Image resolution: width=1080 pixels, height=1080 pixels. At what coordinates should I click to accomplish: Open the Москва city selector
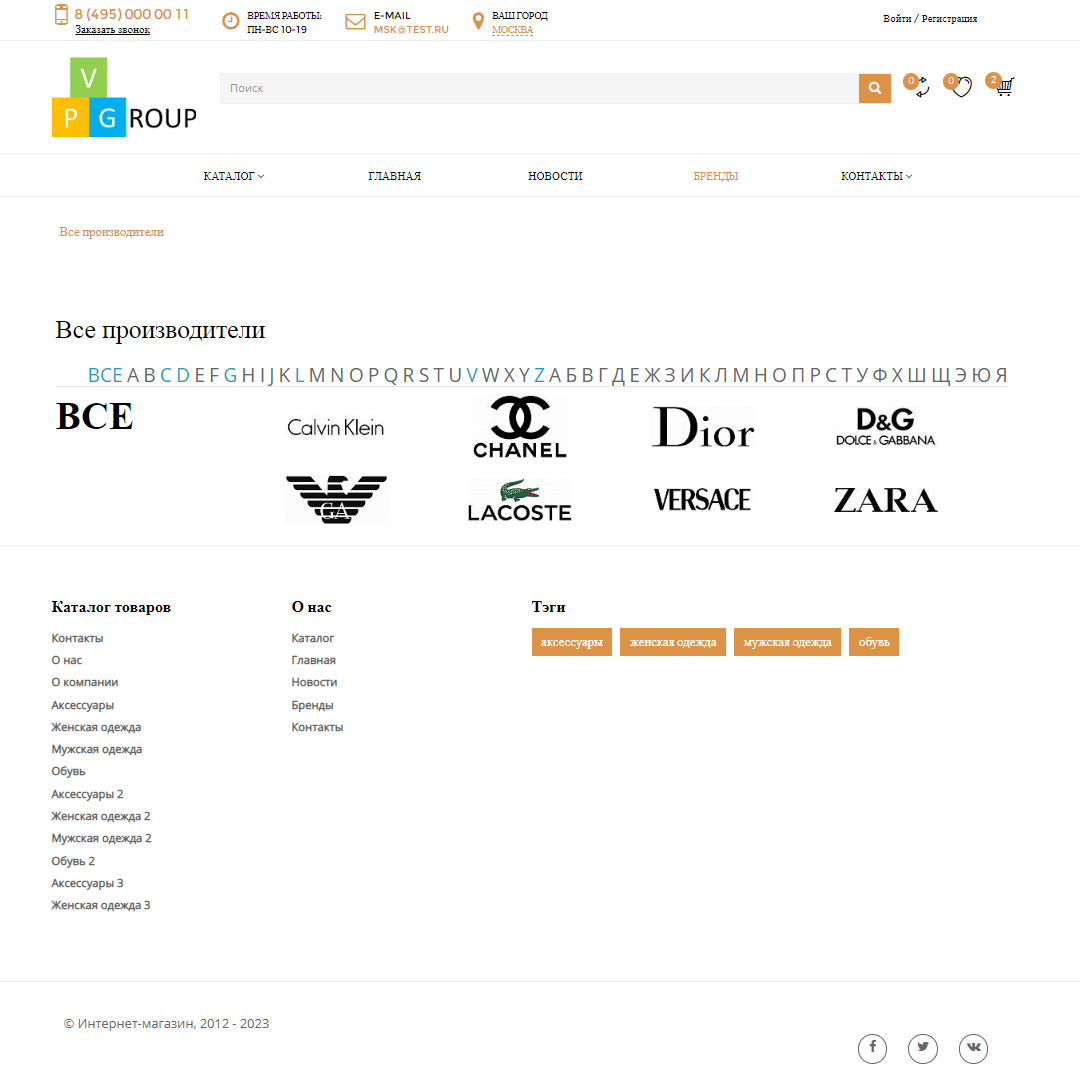[512, 30]
